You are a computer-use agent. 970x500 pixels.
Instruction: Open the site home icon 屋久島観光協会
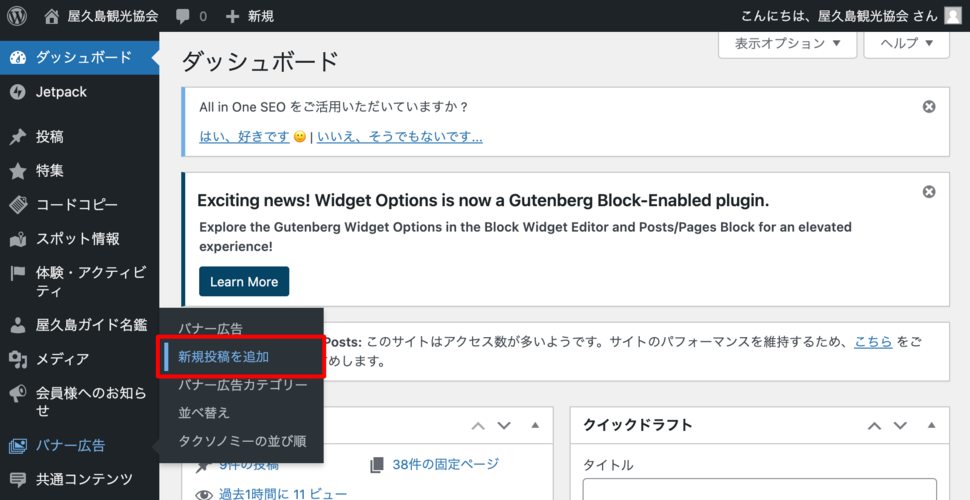(53, 16)
